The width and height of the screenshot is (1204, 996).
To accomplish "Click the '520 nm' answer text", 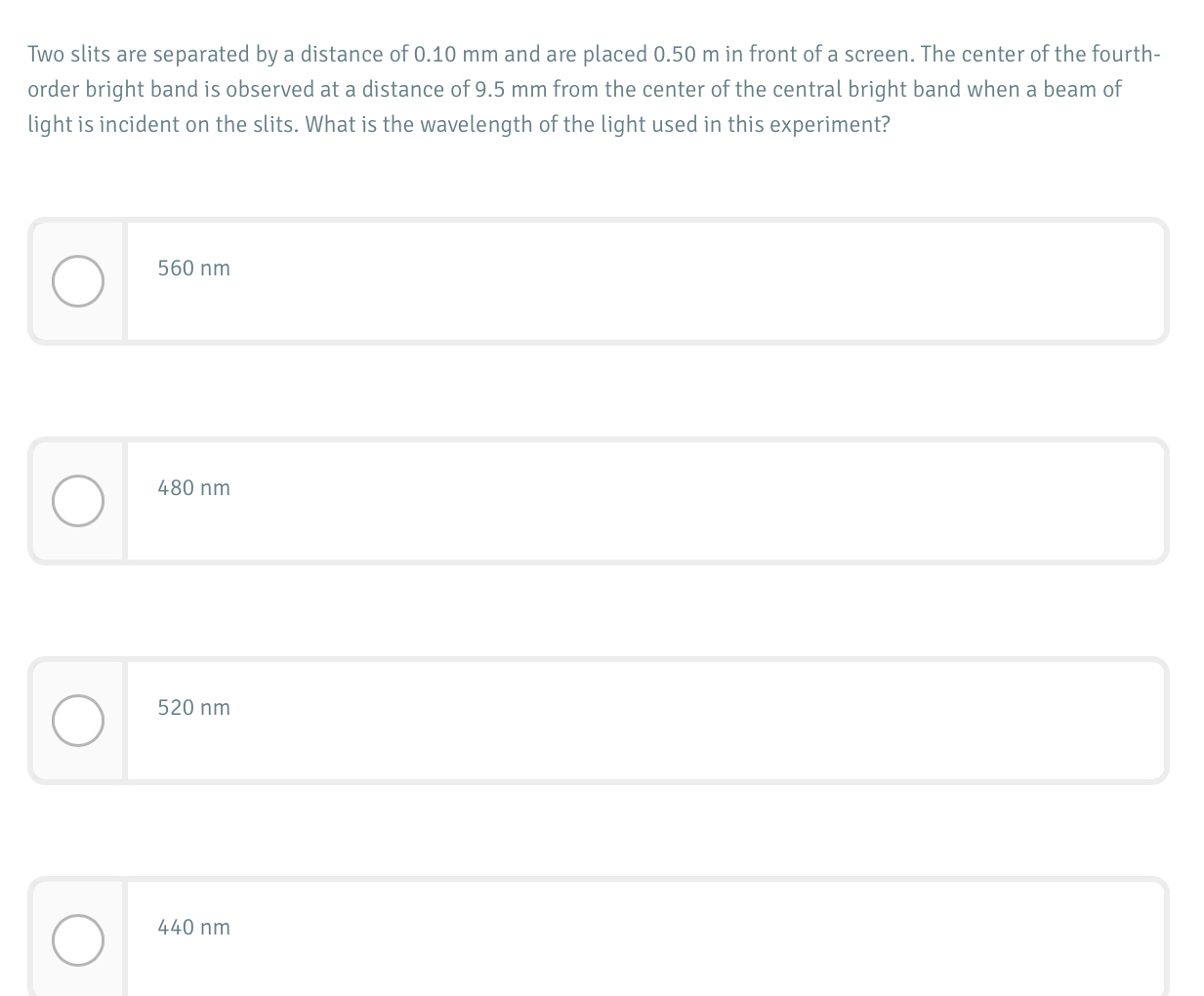I will click(x=194, y=707).
